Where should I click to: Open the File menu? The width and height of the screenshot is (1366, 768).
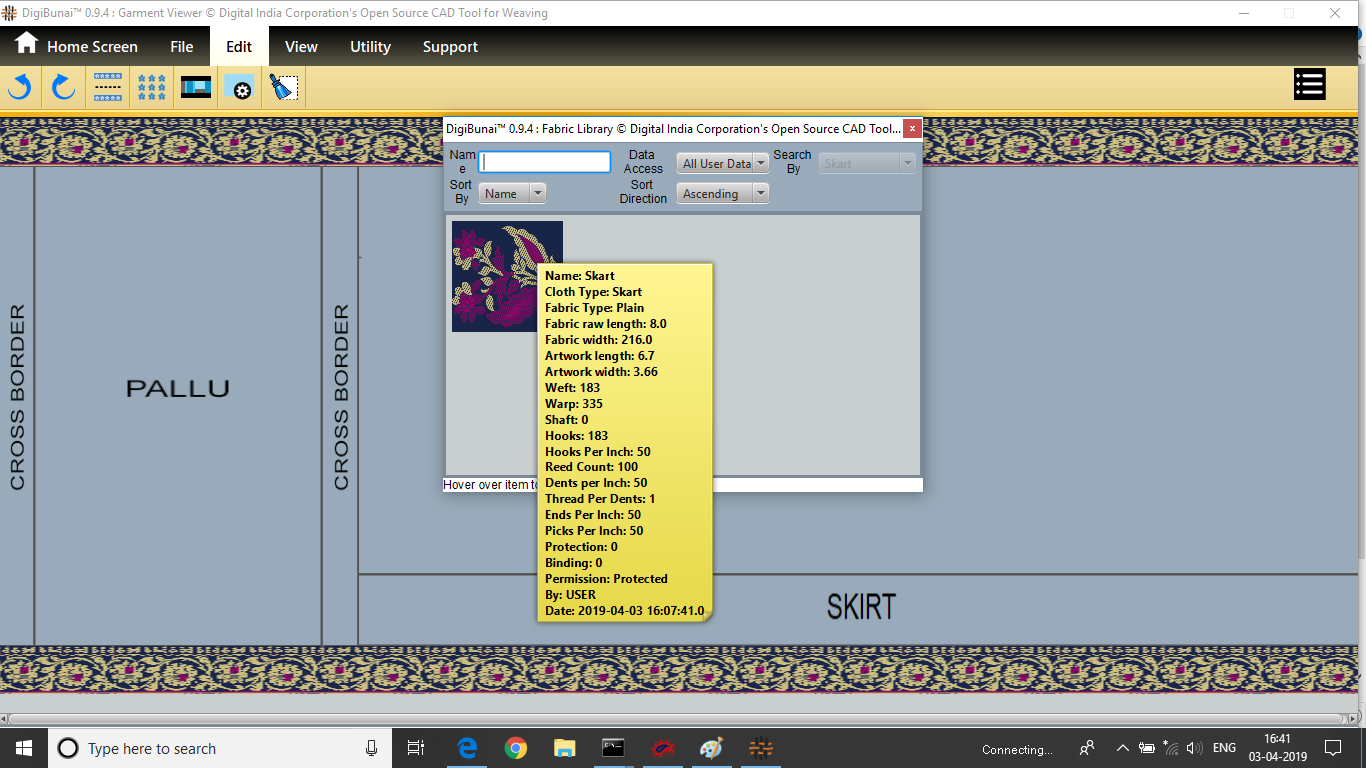(181, 47)
